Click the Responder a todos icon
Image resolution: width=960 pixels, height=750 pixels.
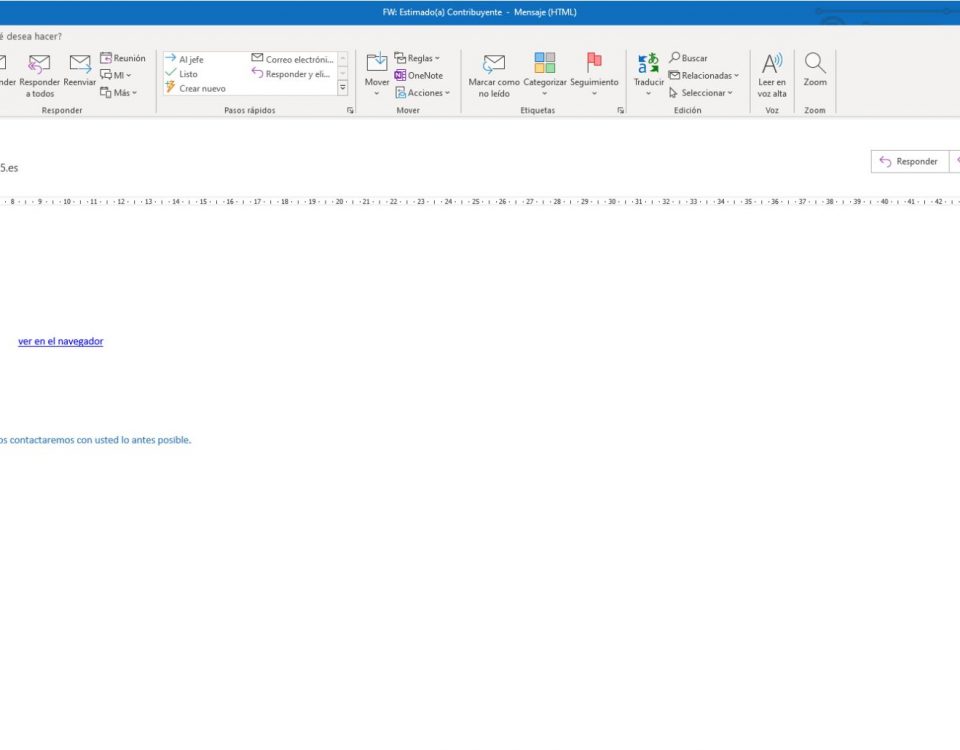click(40, 65)
